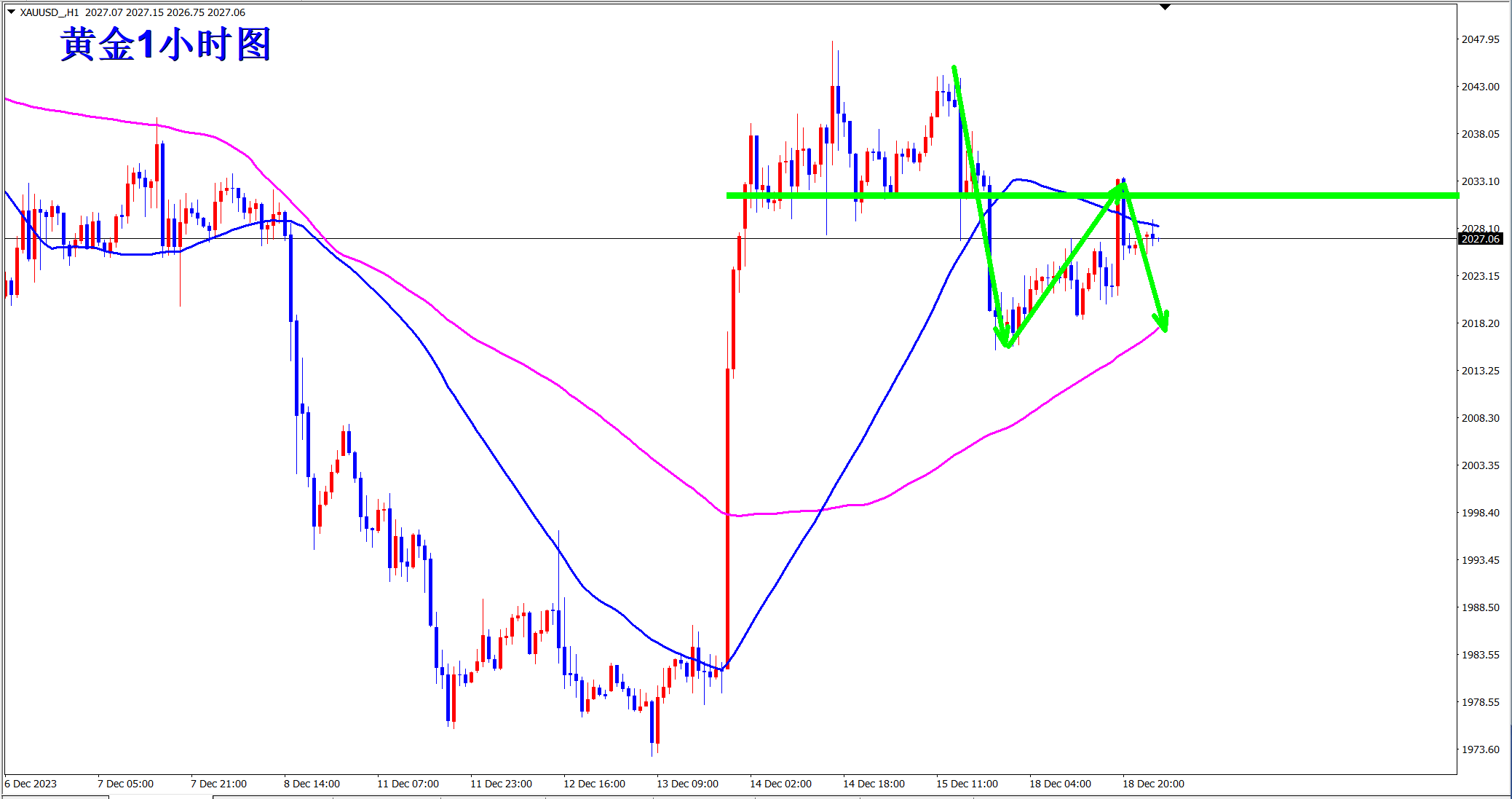Click the 13 Dec 09:00 time axis label
The image size is (1512, 799).
pos(687,784)
